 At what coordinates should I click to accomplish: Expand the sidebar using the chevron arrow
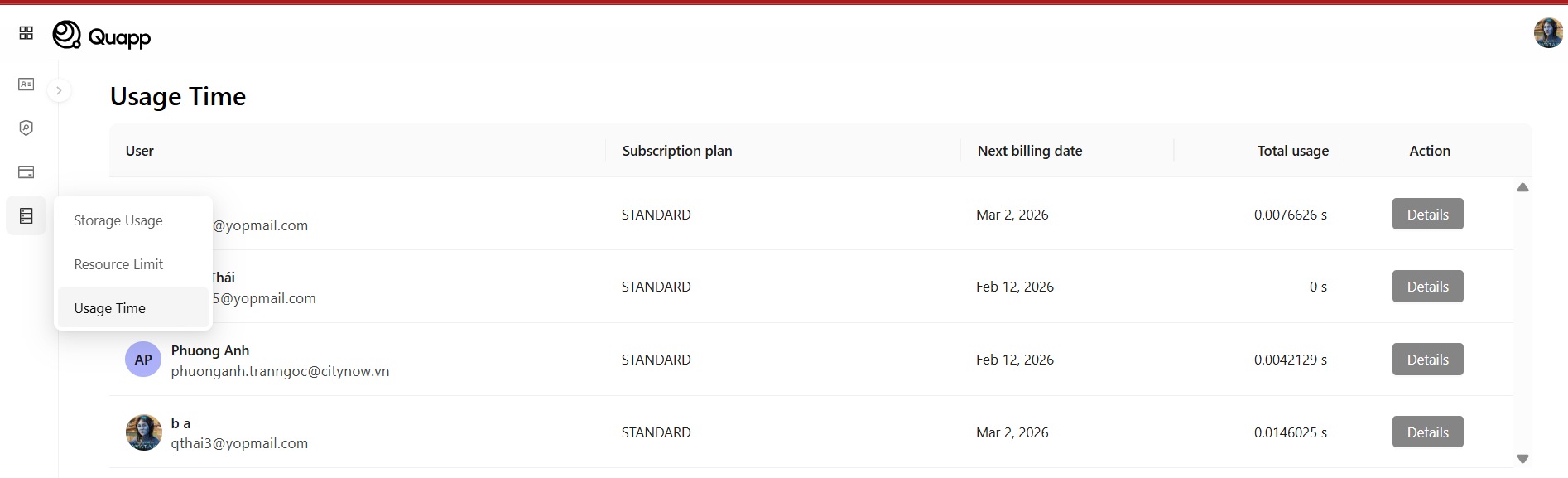tap(59, 90)
